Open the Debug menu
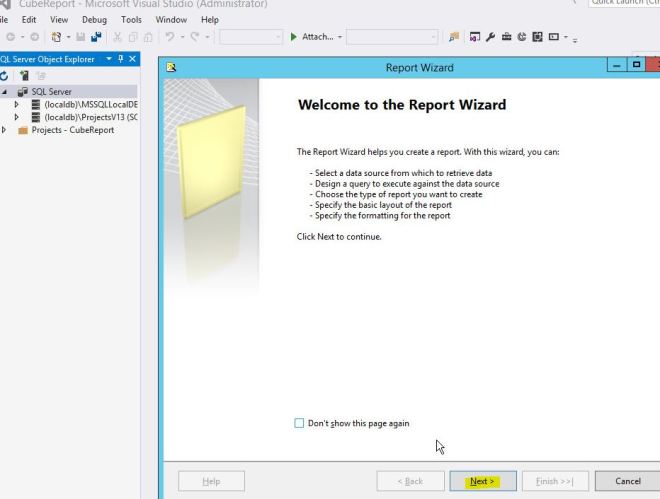 [x=94, y=19]
